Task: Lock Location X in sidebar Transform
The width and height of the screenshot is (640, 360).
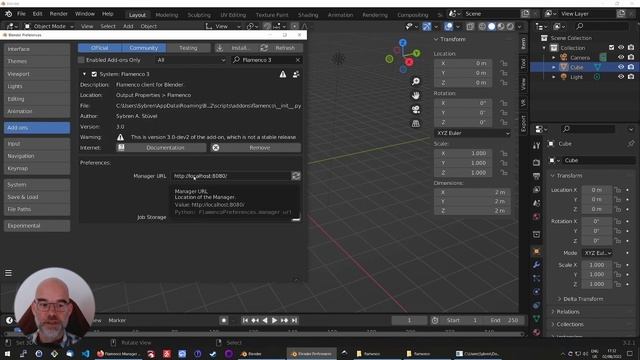Action: pos(504,63)
